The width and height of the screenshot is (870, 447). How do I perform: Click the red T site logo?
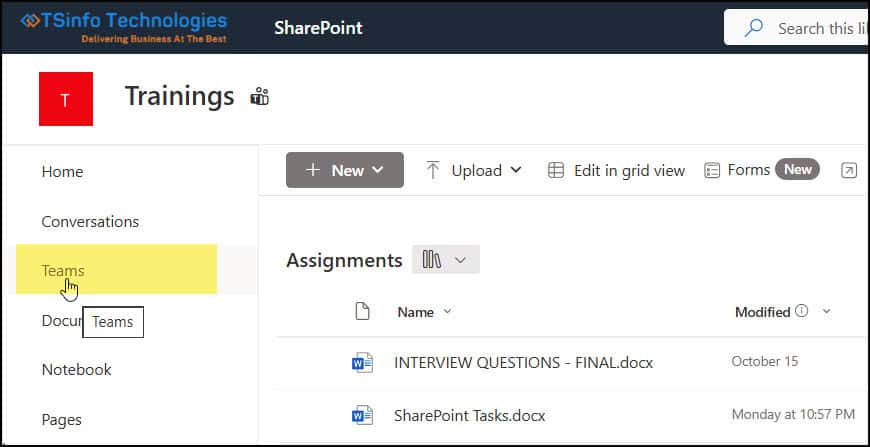pyautogui.click(x=66, y=99)
